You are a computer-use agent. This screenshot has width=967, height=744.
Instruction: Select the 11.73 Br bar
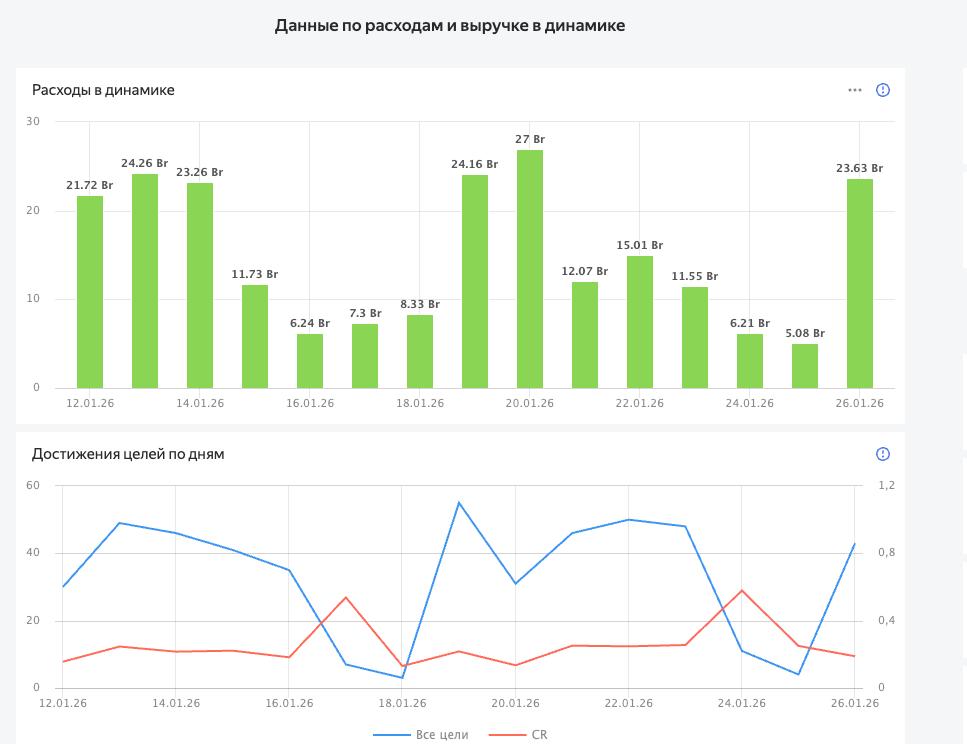click(255, 336)
